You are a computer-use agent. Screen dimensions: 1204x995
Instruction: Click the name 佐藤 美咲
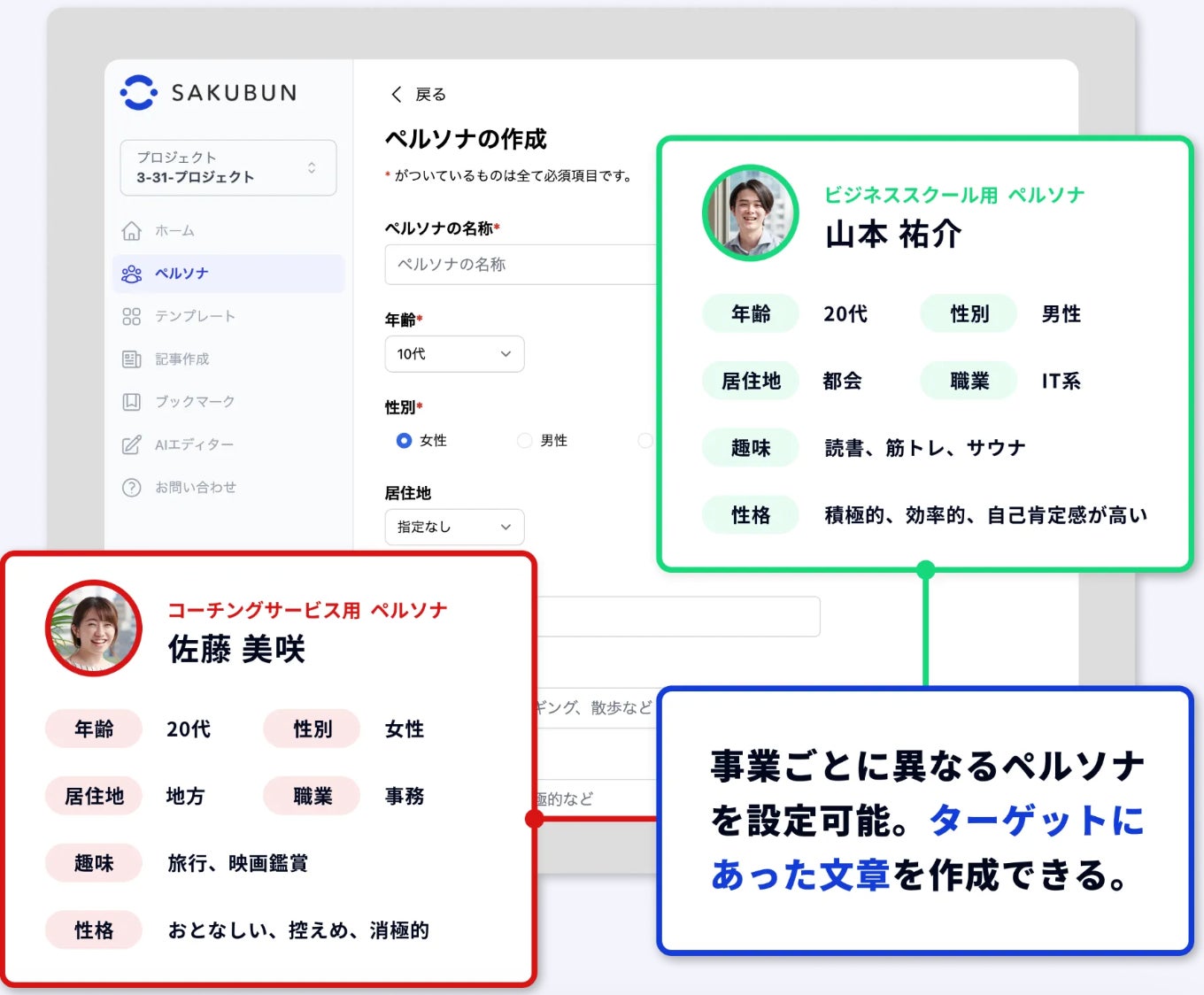coord(236,650)
